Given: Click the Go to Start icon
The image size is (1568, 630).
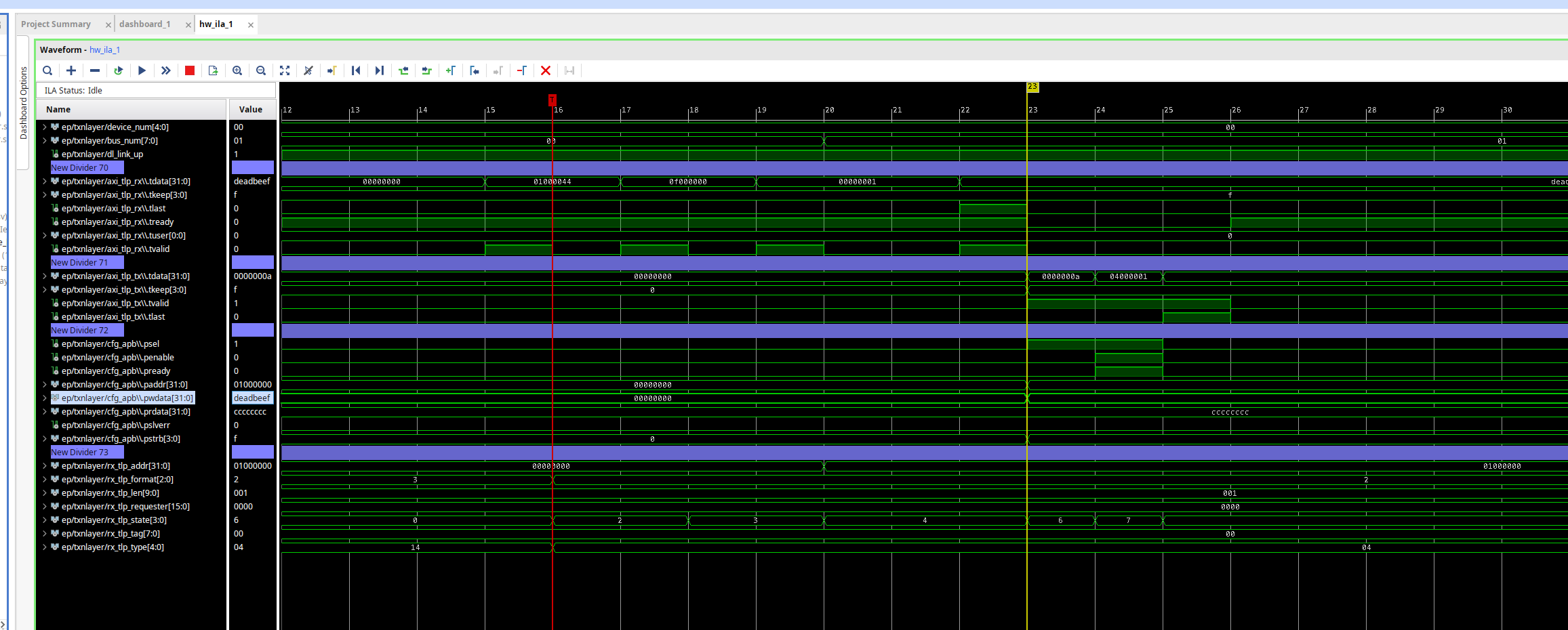Looking at the screenshot, I should 356,70.
